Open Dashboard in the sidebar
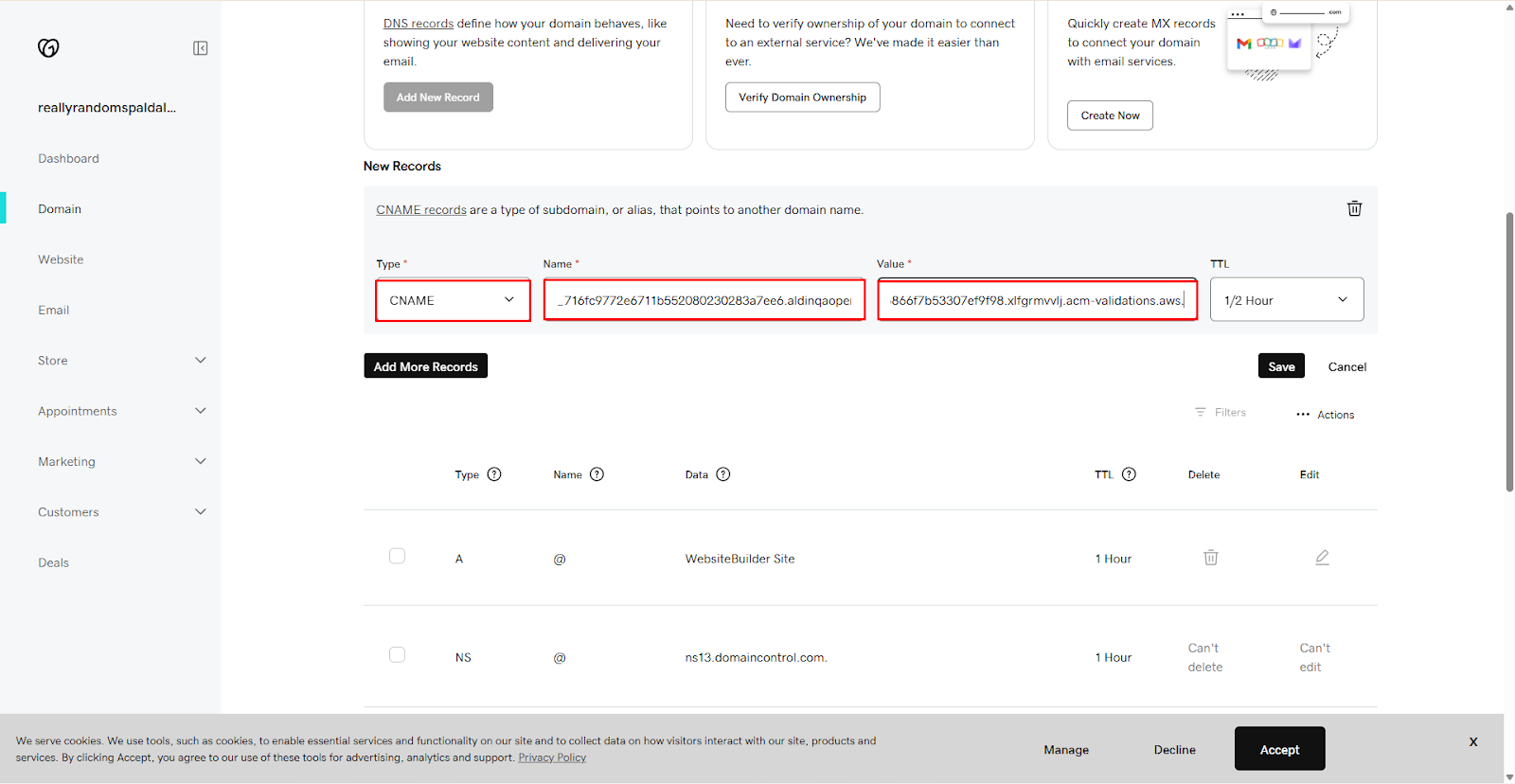The width and height of the screenshot is (1515, 784). [x=68, y=159]
